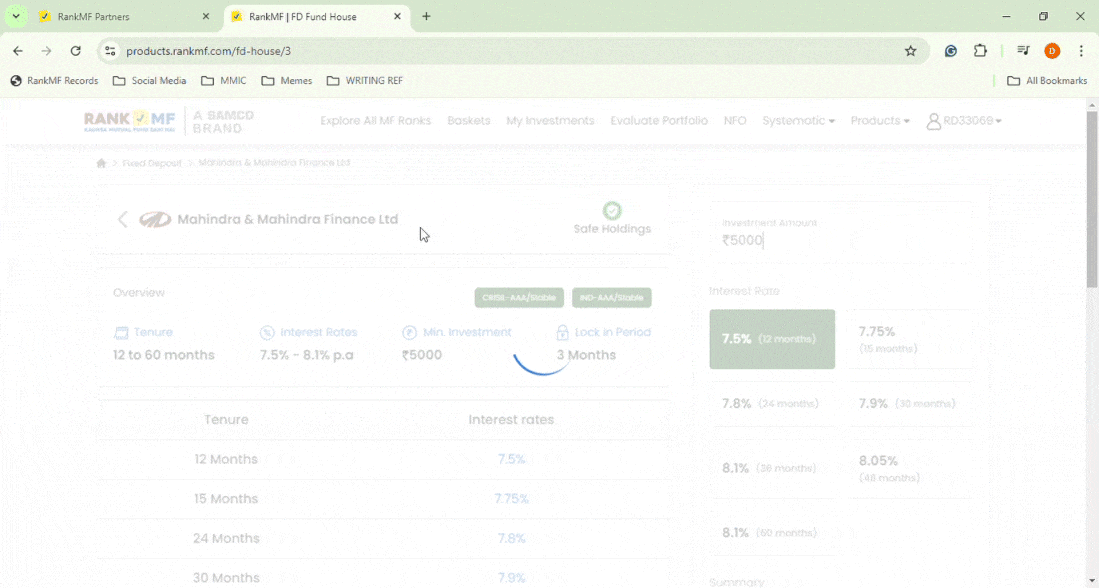Viewport: 1099px width, 588px height.
Task: Select 7.9% (30 months) rate option
Action: pyautogui.click(x=911, y=404)
